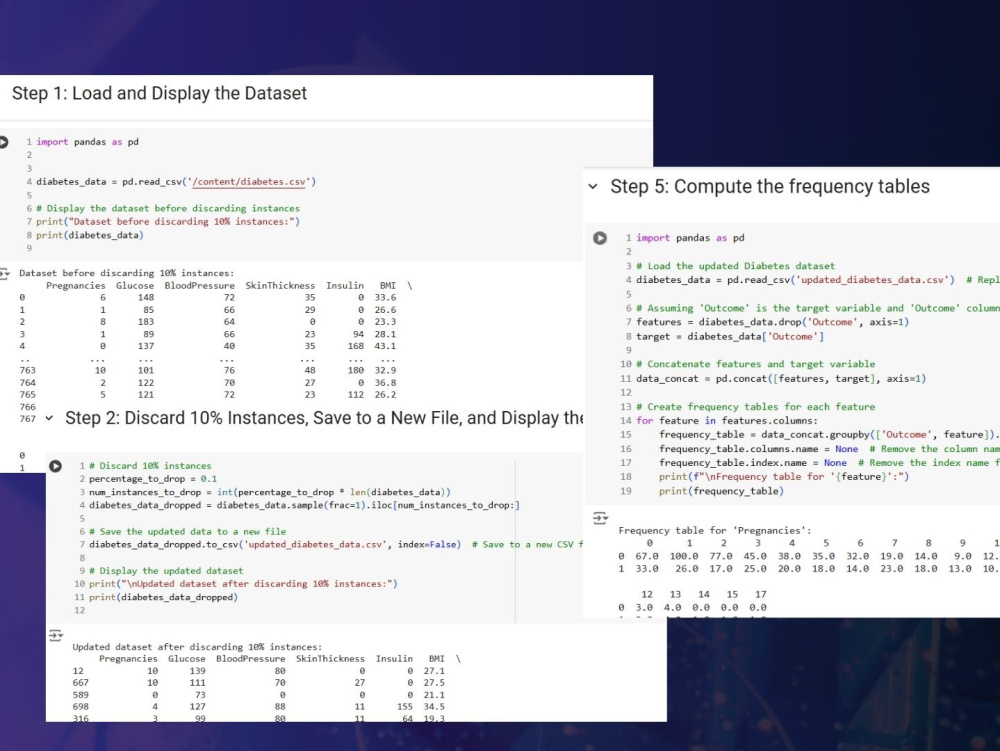Toggle Step 5 output display icon

[600, 518]
